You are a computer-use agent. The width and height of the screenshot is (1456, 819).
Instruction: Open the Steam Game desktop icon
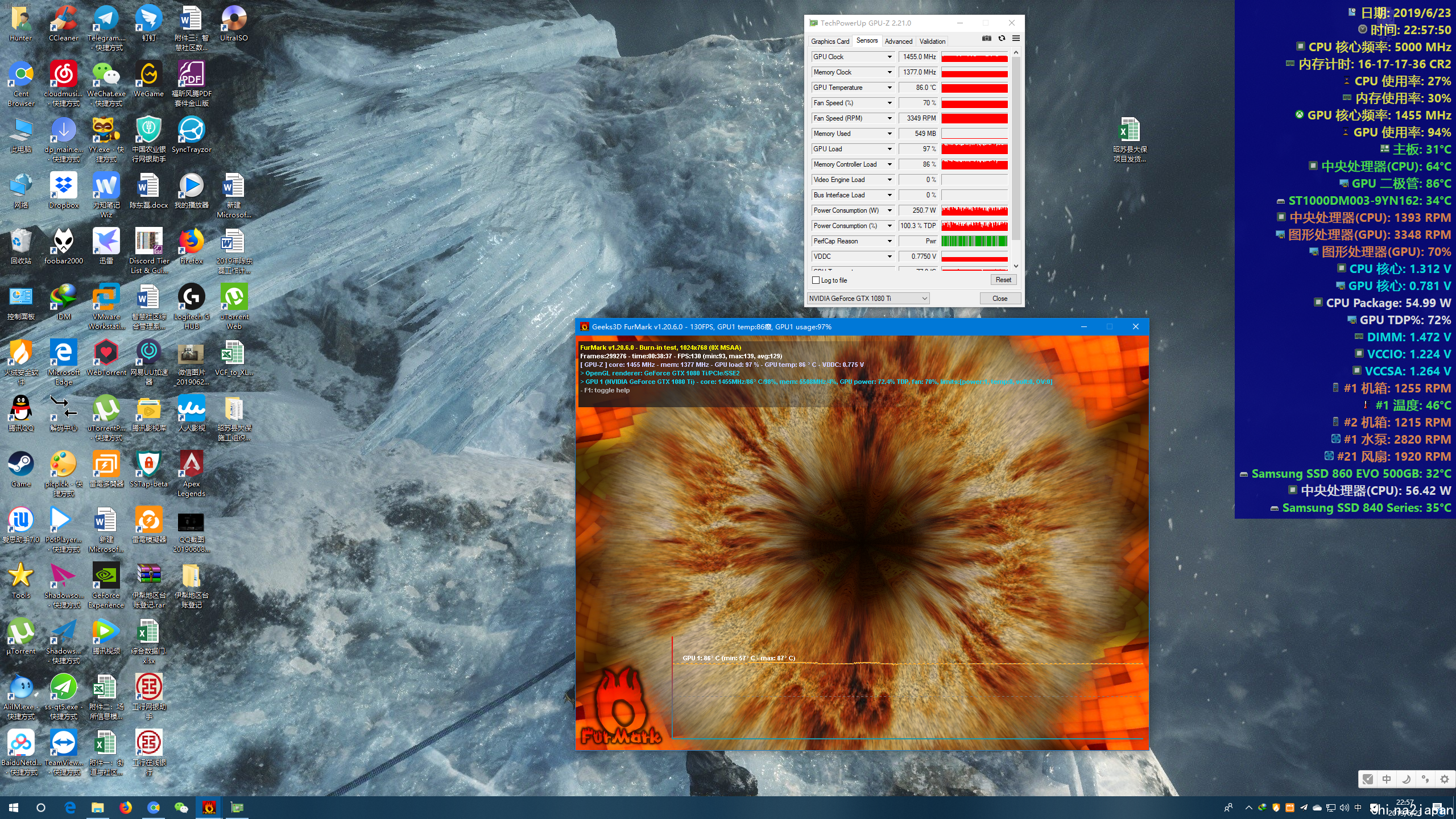21,469
